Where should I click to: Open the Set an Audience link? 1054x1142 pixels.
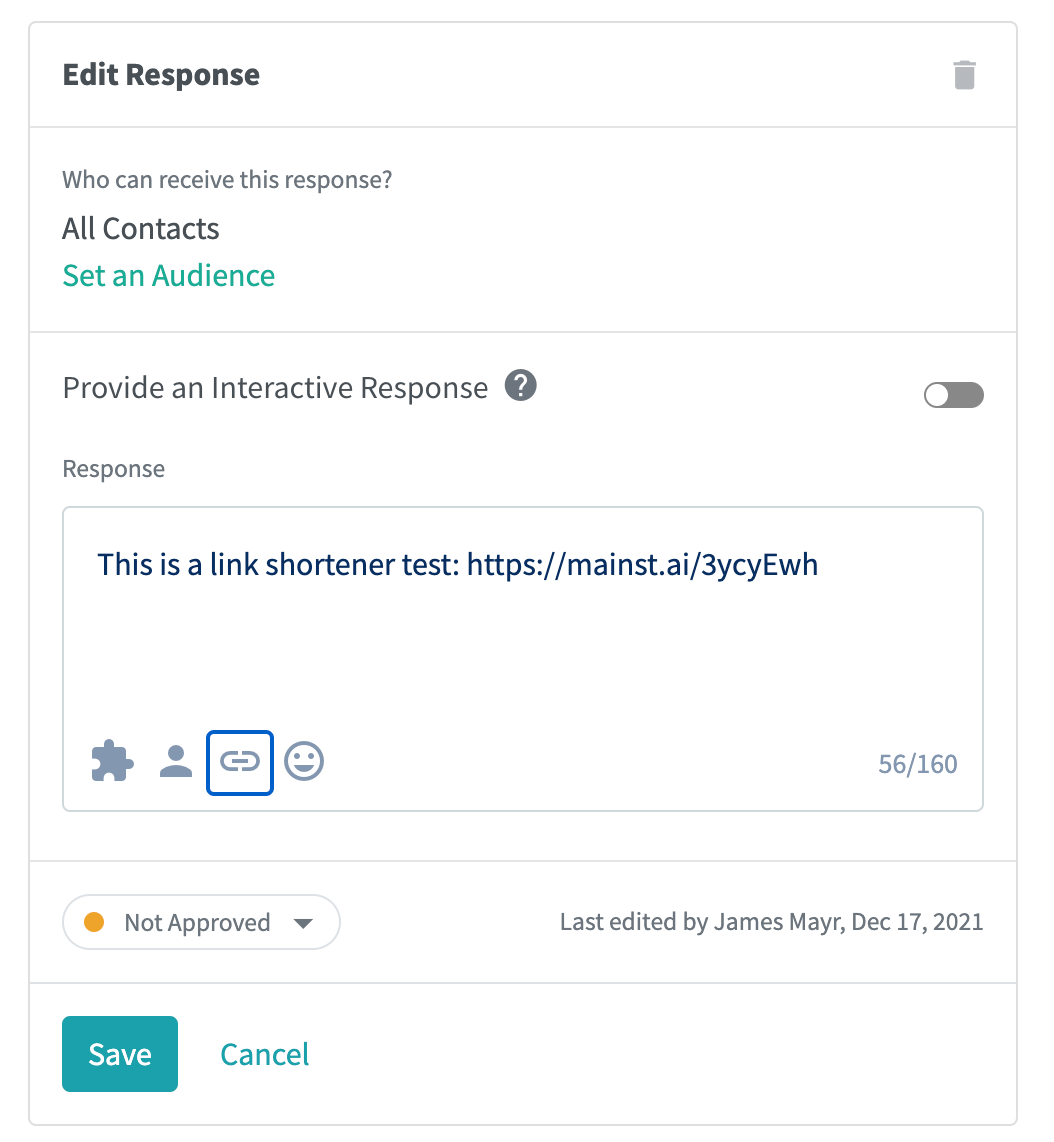click(168, 276)
